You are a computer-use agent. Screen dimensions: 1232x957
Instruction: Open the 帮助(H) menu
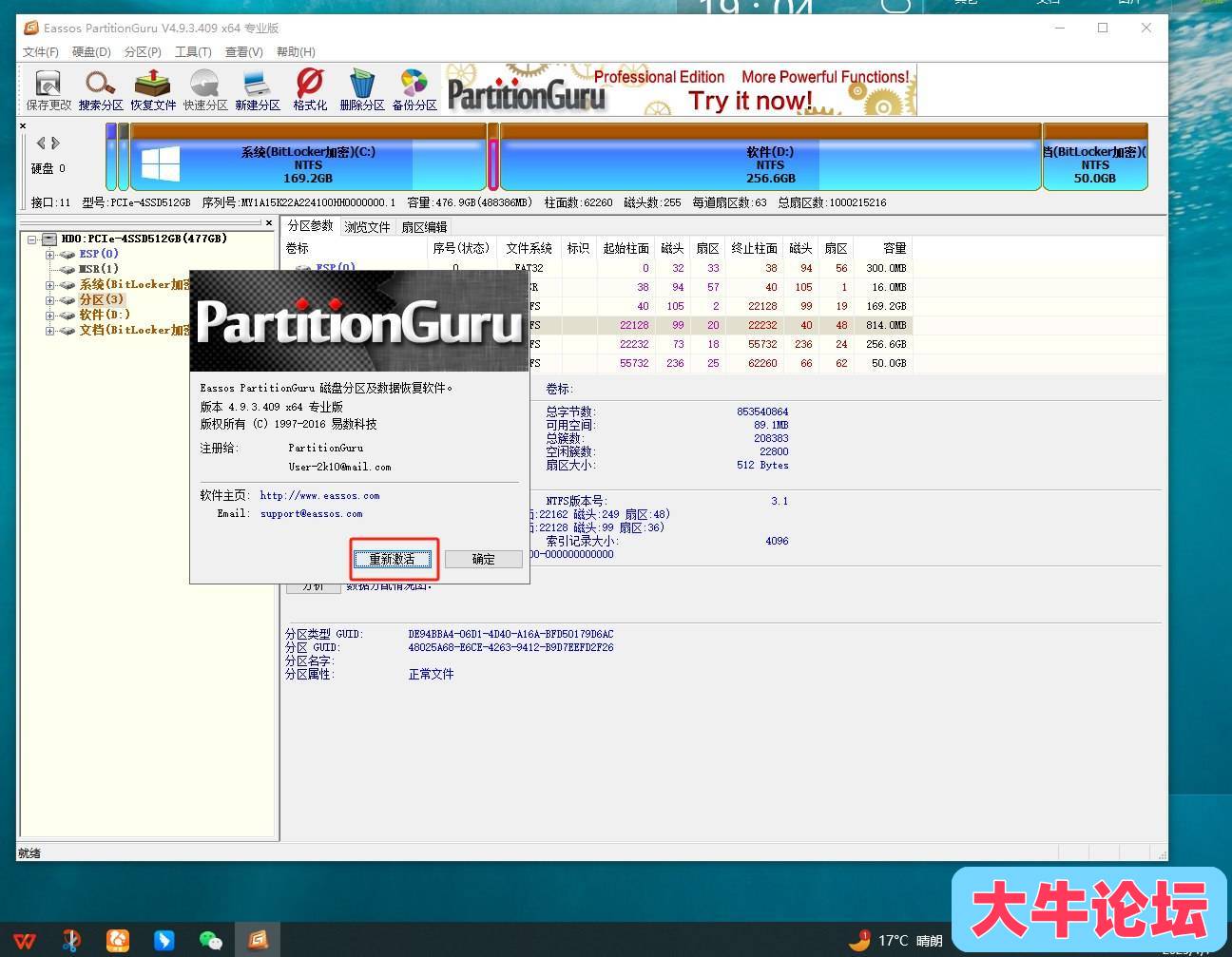296,52
